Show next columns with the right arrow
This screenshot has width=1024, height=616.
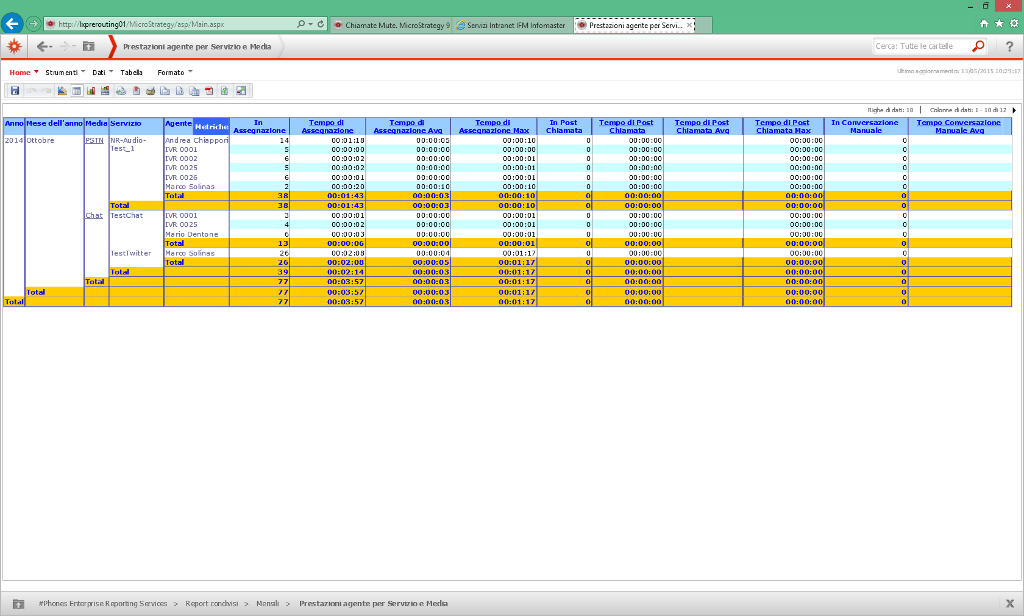pyautogui.click(x=1014, y=110)
